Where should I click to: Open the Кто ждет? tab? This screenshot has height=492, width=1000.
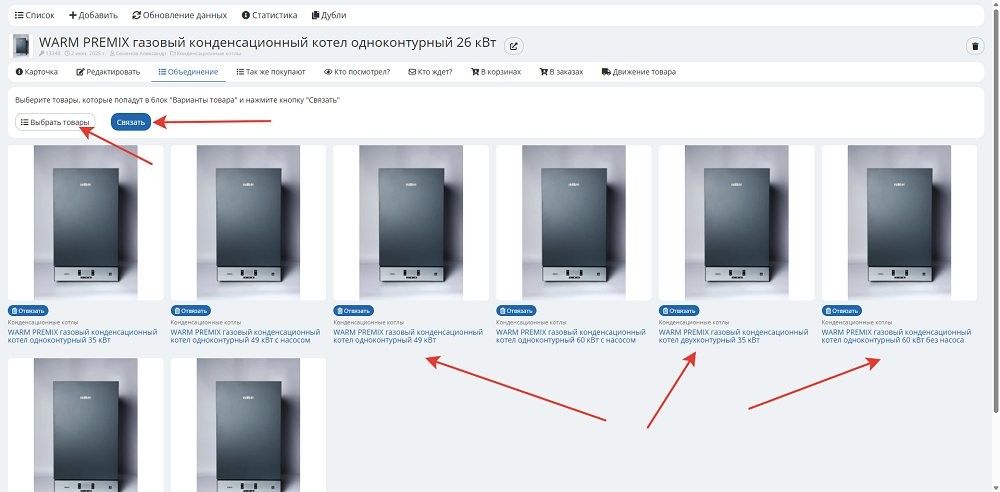coord(430,72)
